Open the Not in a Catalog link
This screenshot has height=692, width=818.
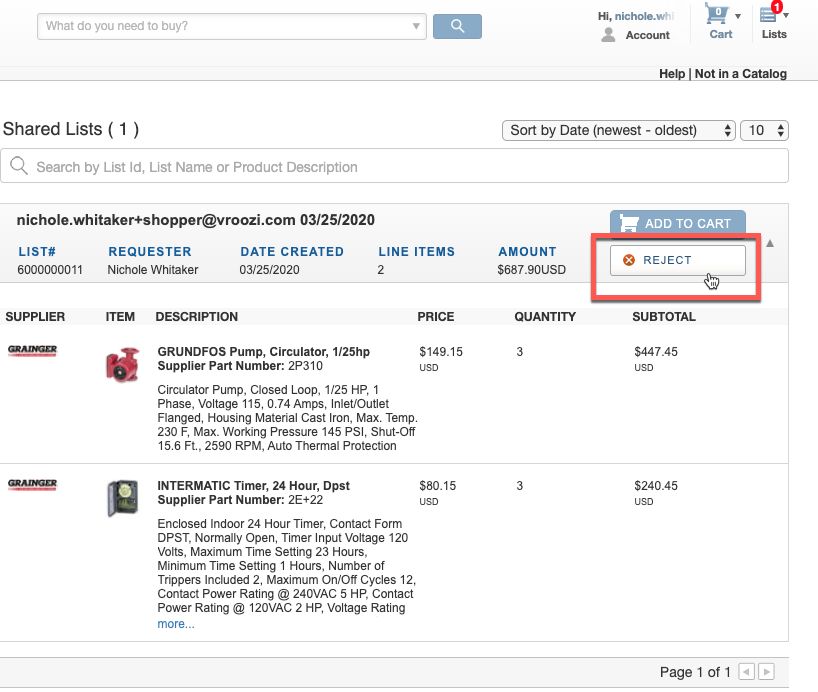pos(740,74)
